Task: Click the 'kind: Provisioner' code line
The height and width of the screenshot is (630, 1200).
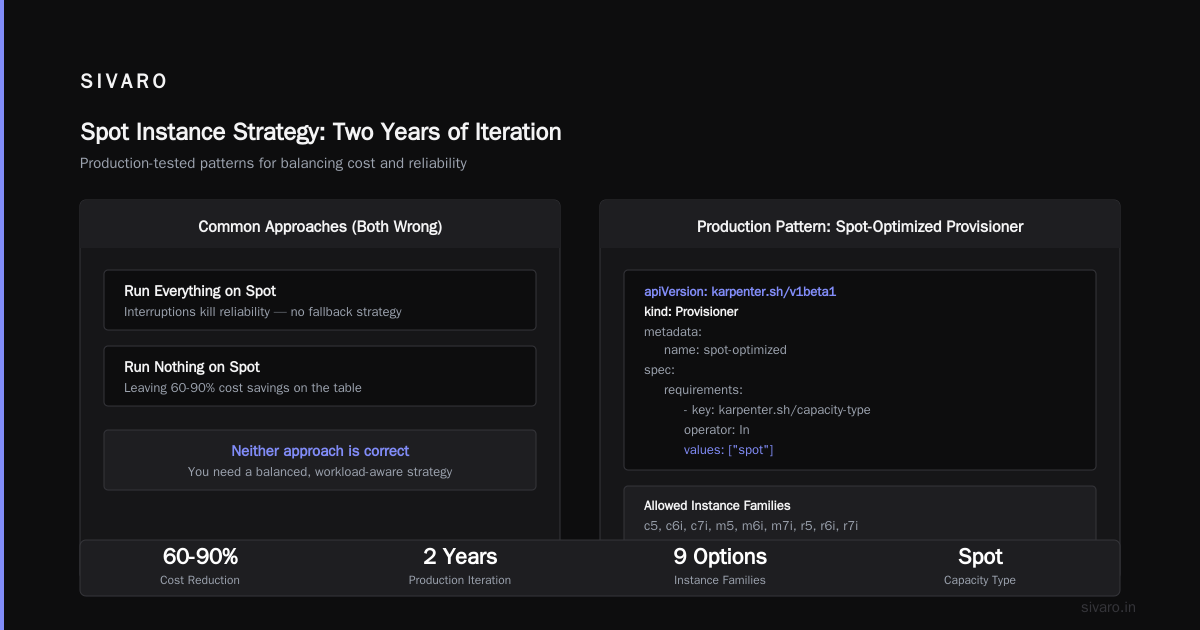Action: click(x=691, y=312)
